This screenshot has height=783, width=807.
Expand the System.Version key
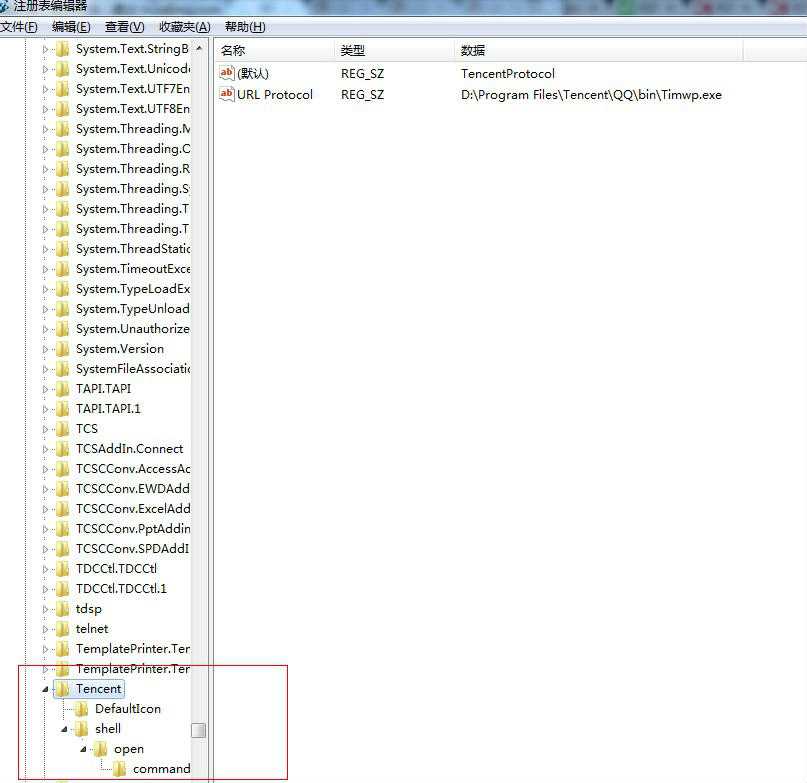[x=45, y=349]
